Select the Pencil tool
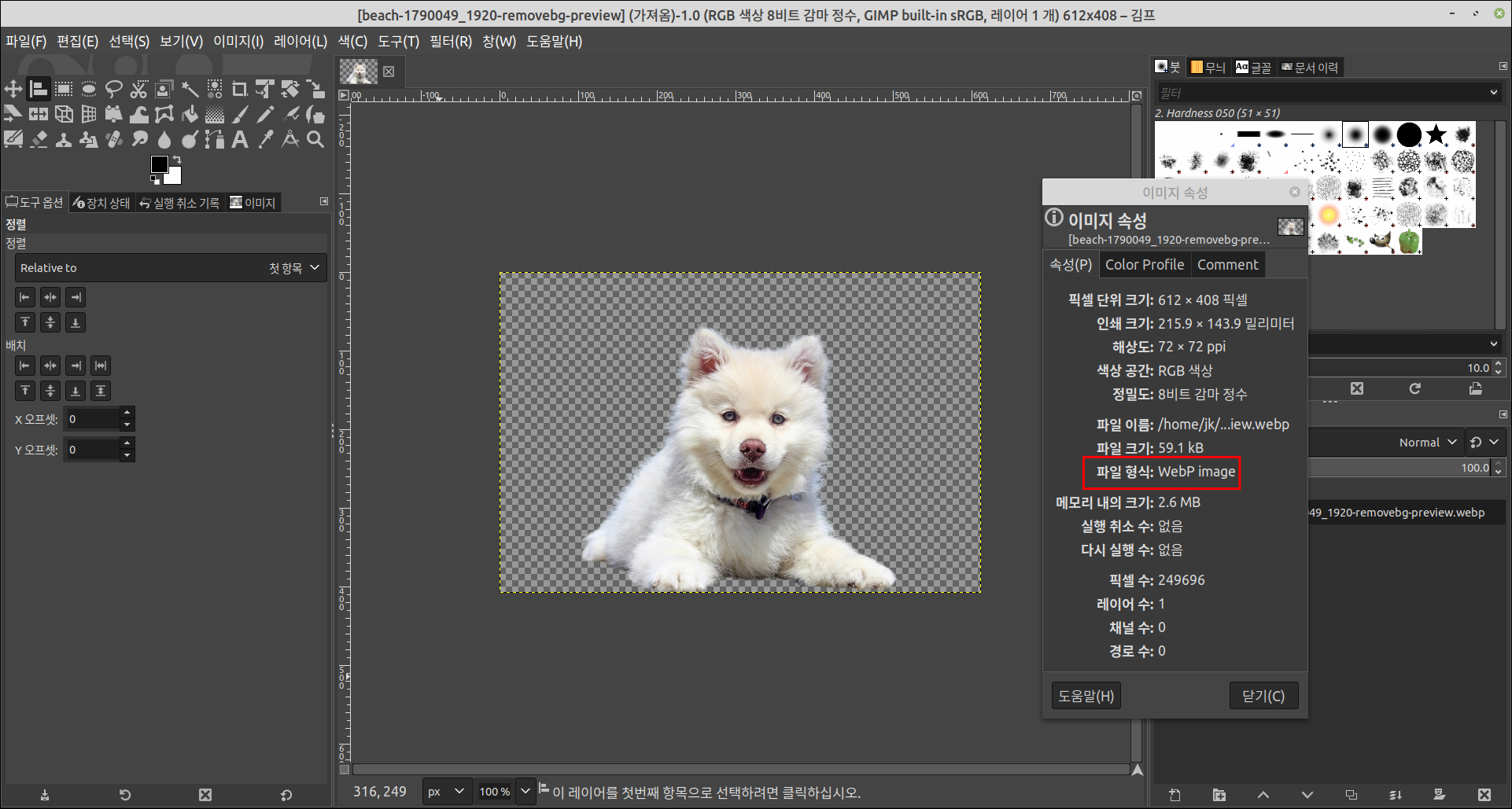 click(x=265, y=114)
